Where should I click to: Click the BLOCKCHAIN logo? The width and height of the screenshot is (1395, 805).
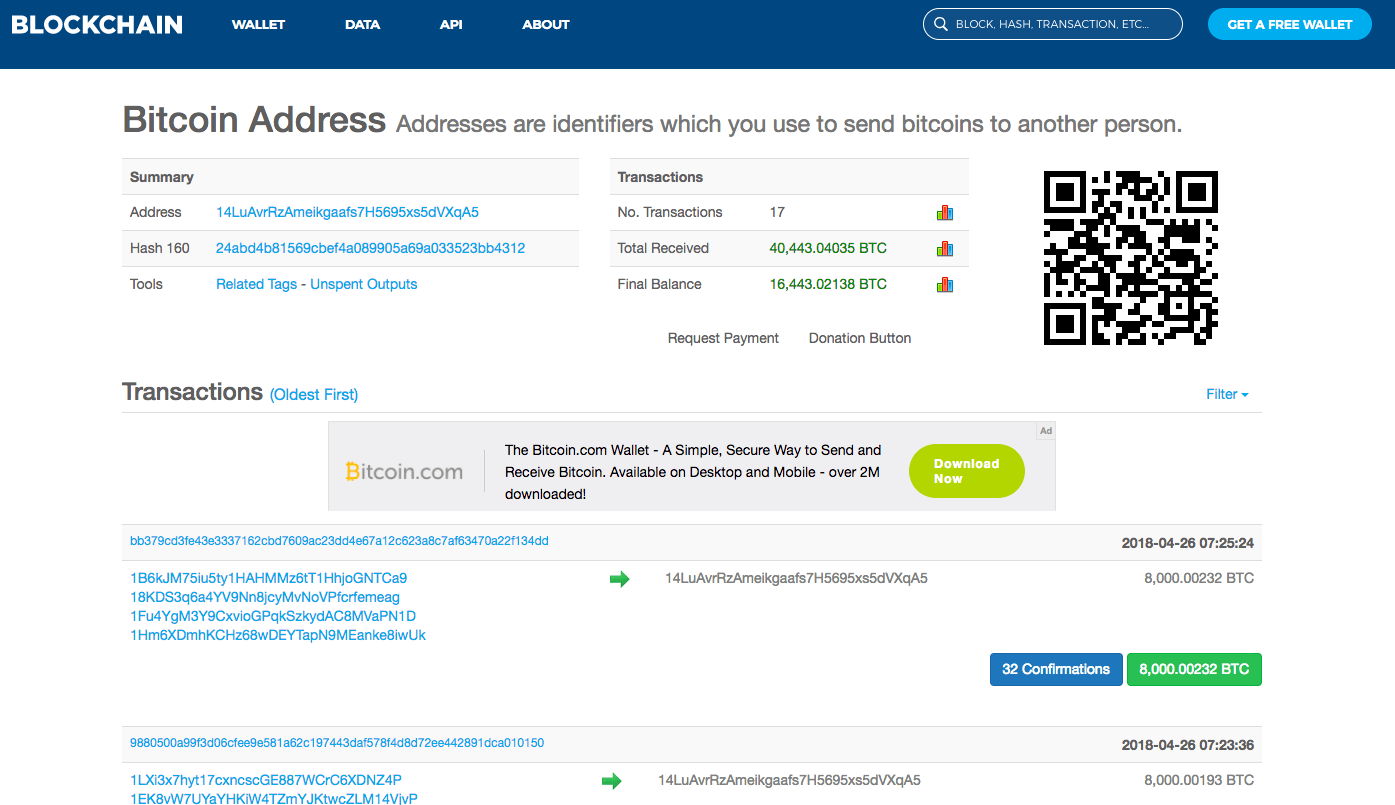click(97, 24)
